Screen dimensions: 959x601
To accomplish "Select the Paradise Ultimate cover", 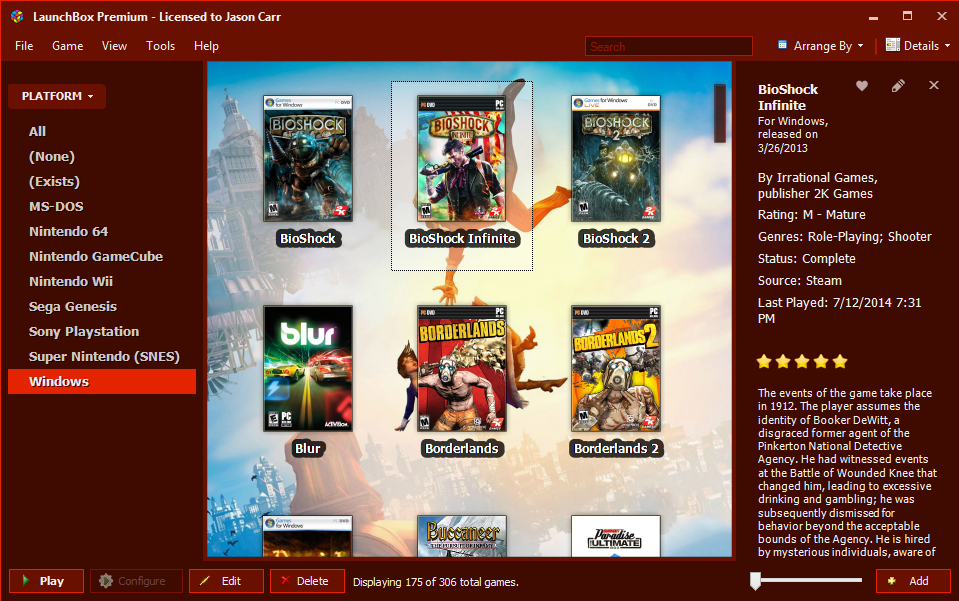I will coord(616,536).
